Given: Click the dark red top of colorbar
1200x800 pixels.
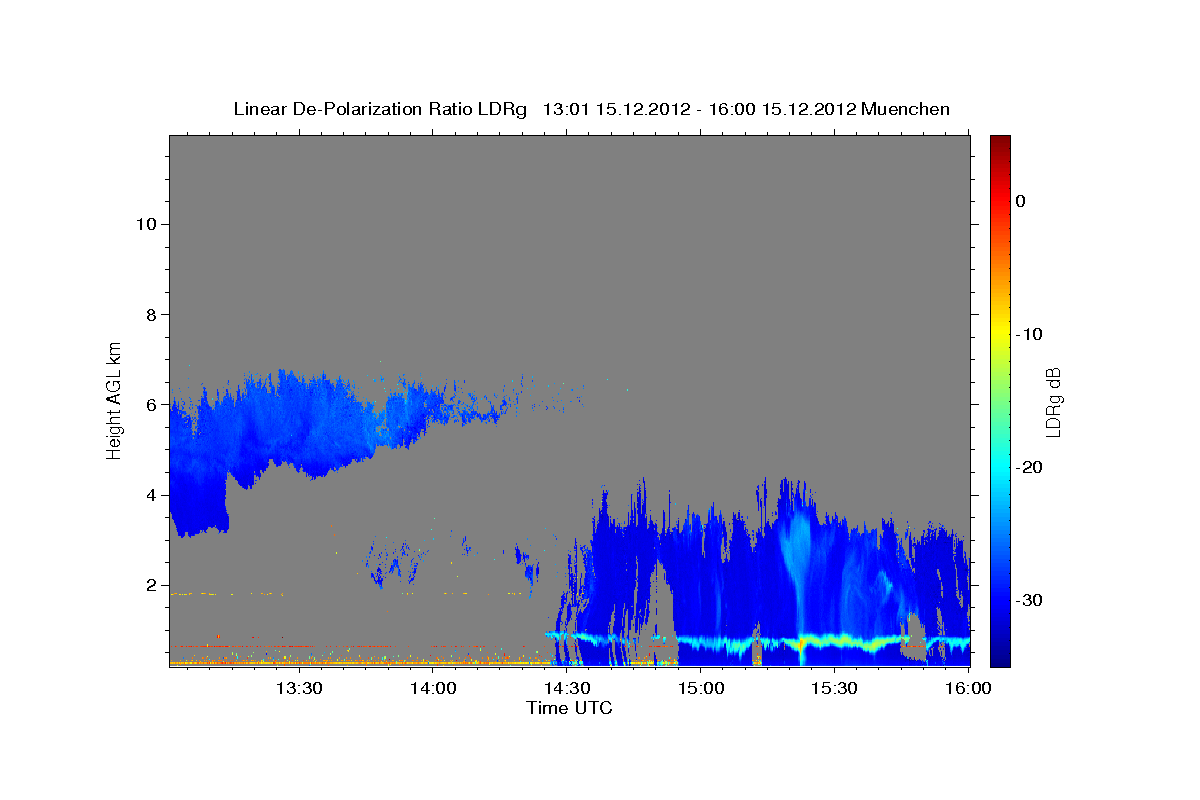Looking at the screenshot, I should click(x=1000, y=142).
